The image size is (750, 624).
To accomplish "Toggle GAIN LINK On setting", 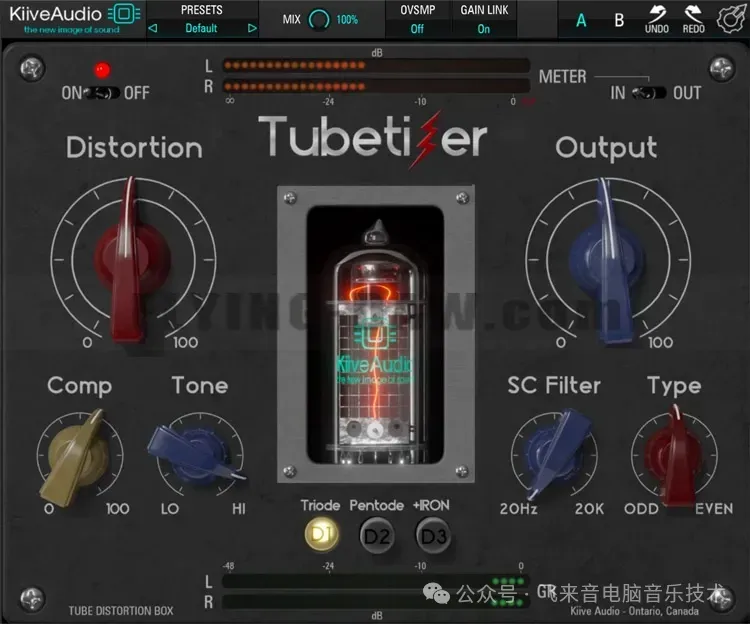I will (x=484, y=29).
